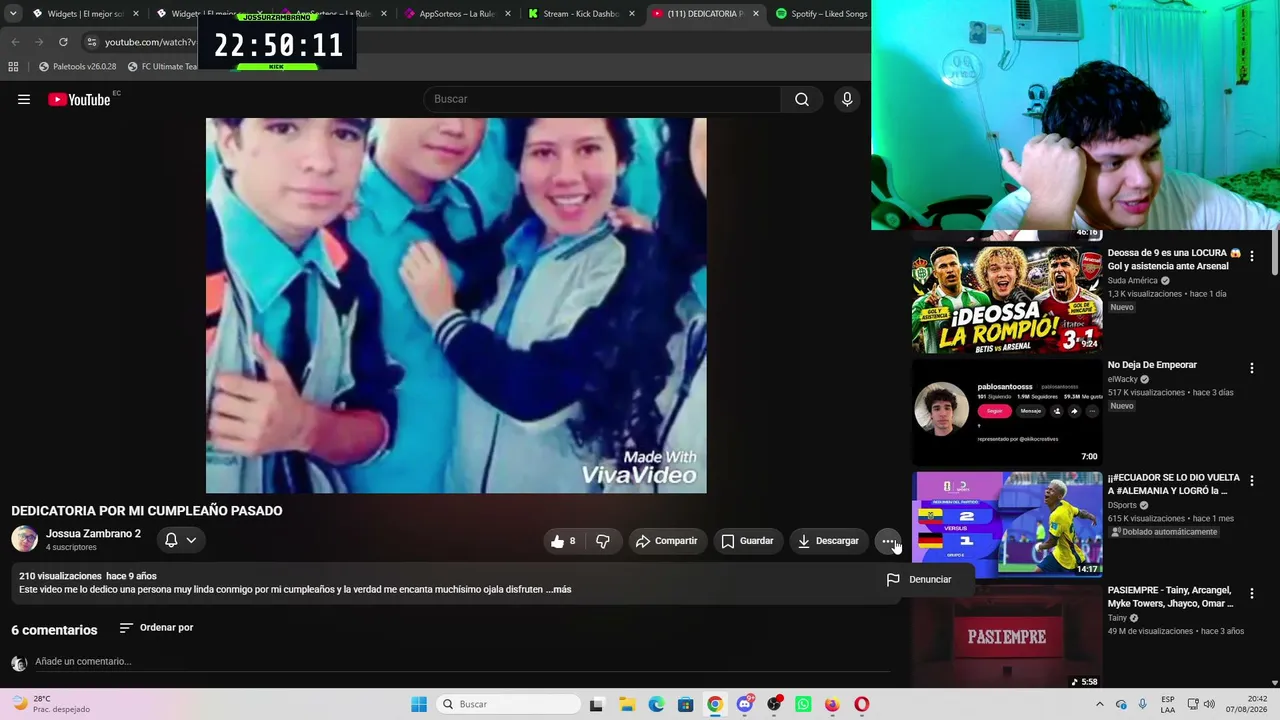
Task: Click the Añade un comentario field
Action: pyautogui.click(x=462, y=662)
